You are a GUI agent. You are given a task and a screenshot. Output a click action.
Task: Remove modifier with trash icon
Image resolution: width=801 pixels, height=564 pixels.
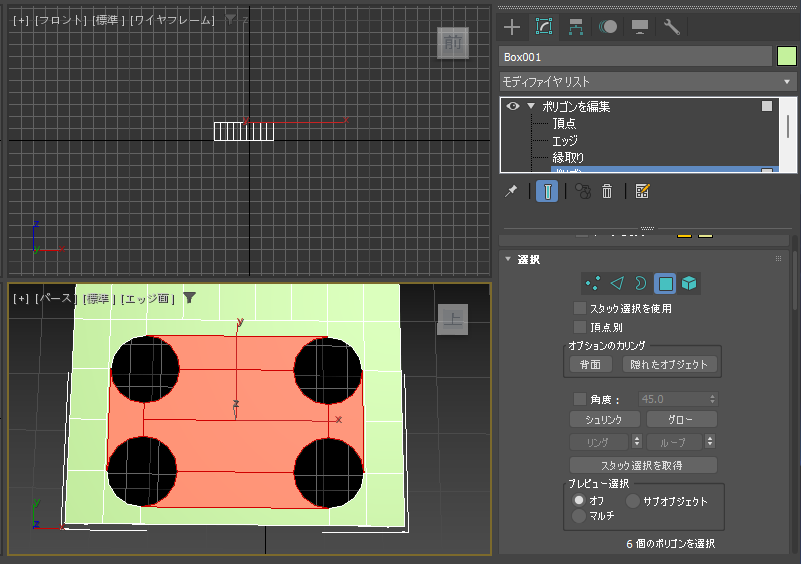[607, 192]
